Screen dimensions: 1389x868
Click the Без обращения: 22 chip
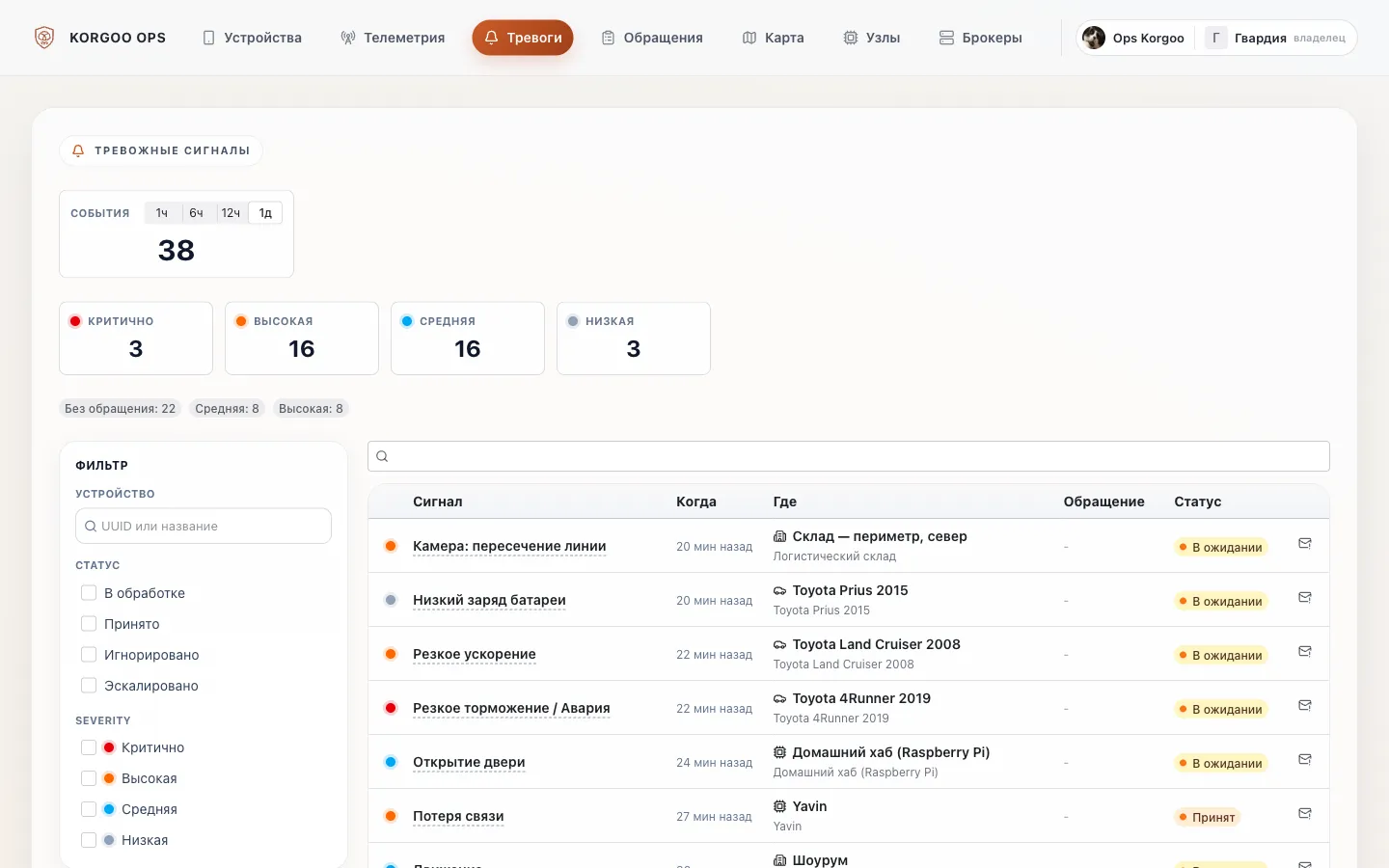[121, 409]
